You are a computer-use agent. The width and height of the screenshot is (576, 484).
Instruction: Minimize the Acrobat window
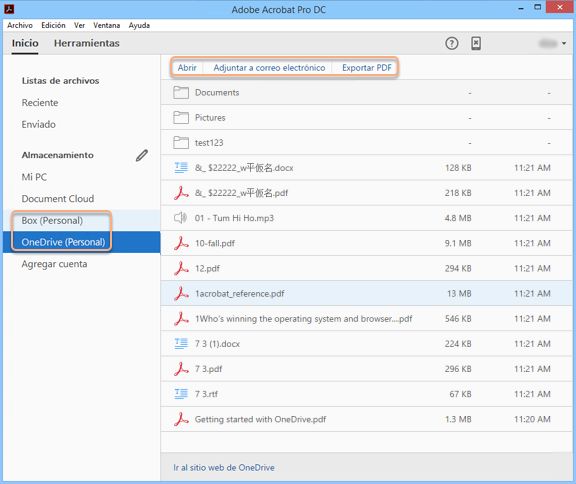tap(521, 8)
